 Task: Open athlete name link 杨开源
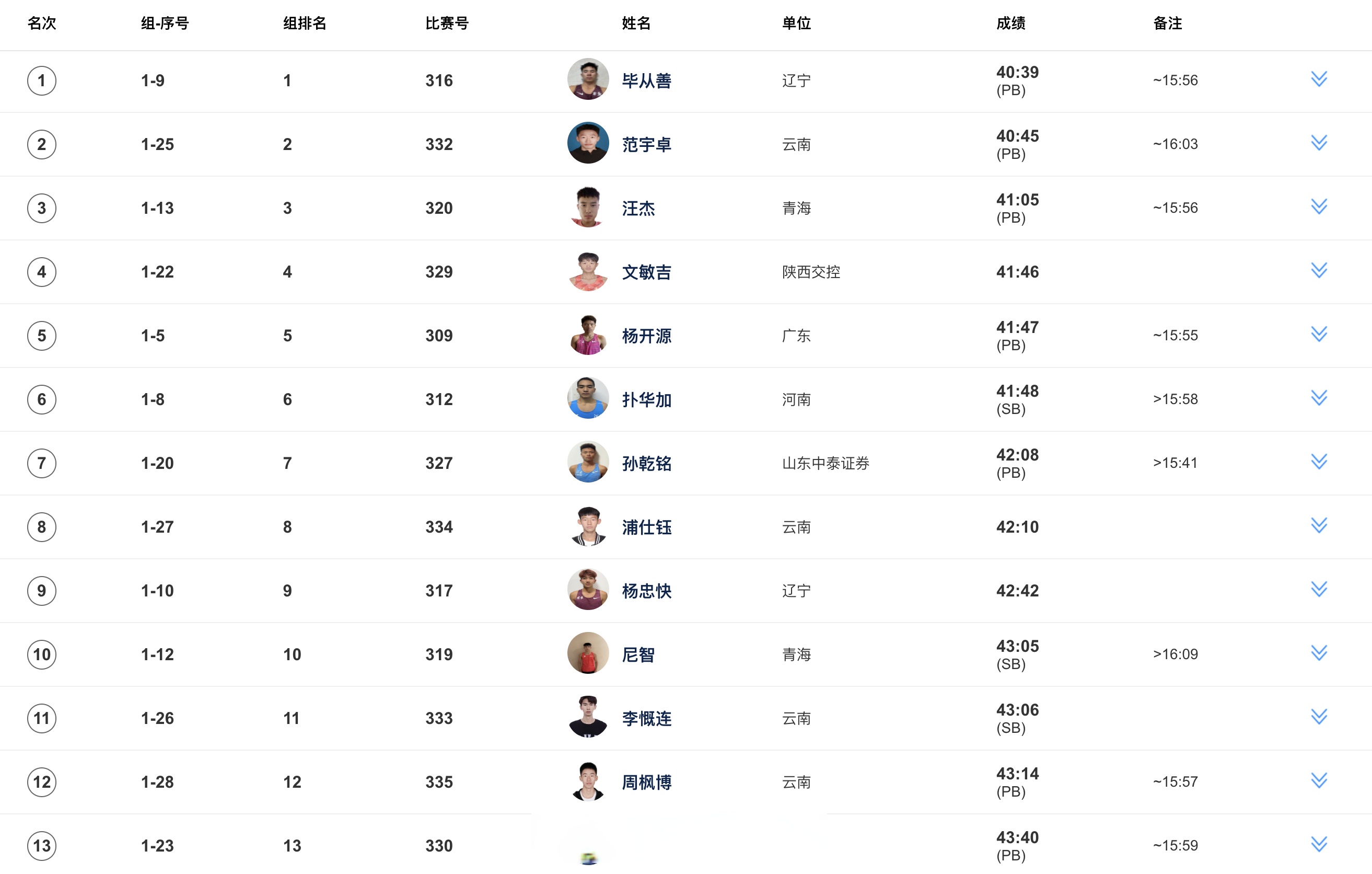click(646, 336)
